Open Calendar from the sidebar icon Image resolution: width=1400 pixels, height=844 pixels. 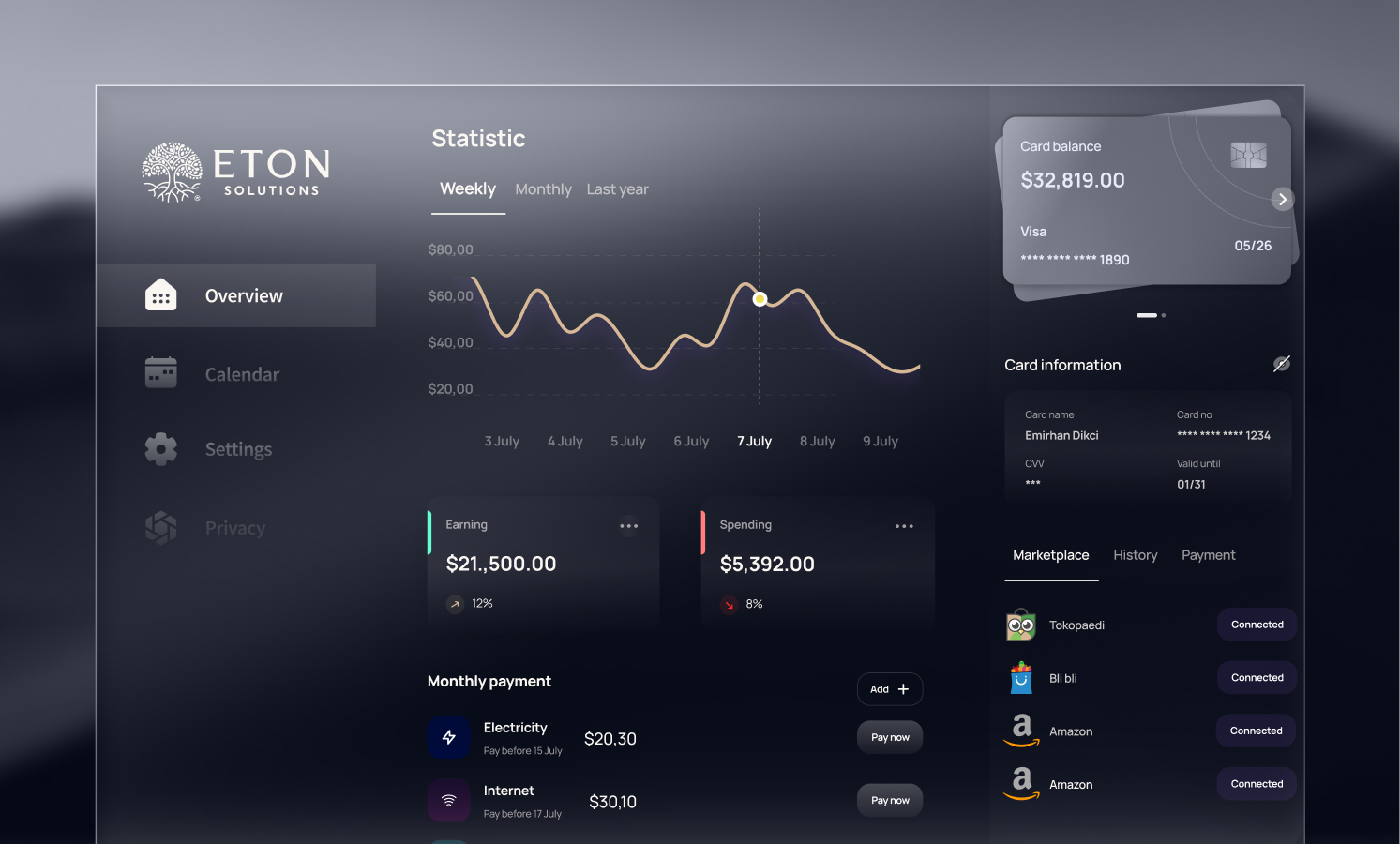(161, 373)
